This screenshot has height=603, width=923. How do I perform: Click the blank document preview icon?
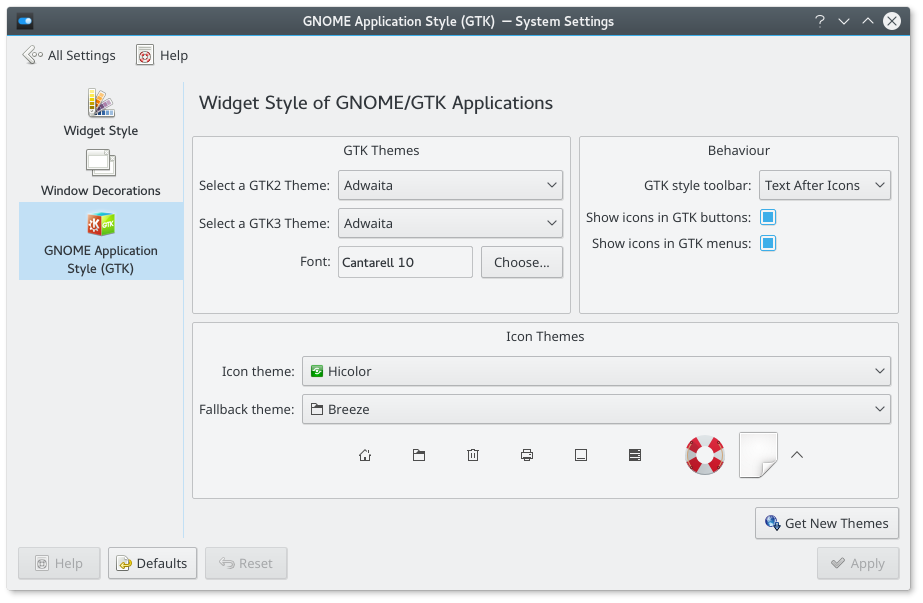coord(758,455)
